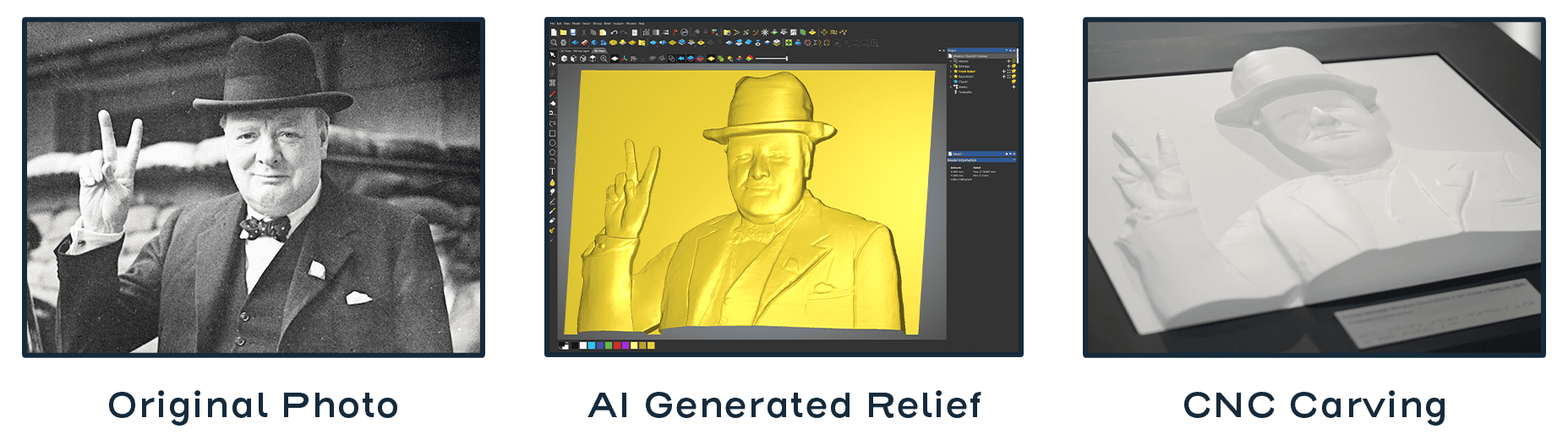Viewport: 1568px width, 445px height.
Task: Select the red Paint brush tool
Action: click(553, 93)
